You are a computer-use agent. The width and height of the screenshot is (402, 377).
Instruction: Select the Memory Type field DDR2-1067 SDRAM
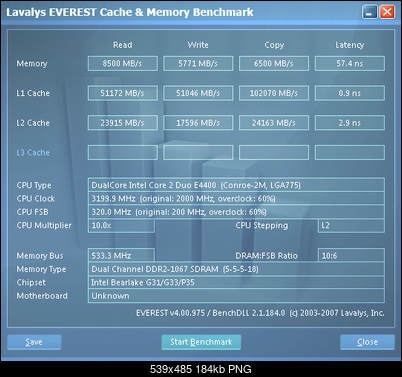click(x=236, y=269)
